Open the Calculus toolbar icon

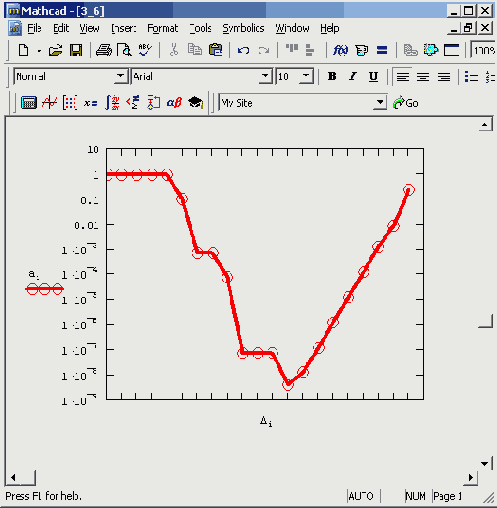tap(112, 103)
